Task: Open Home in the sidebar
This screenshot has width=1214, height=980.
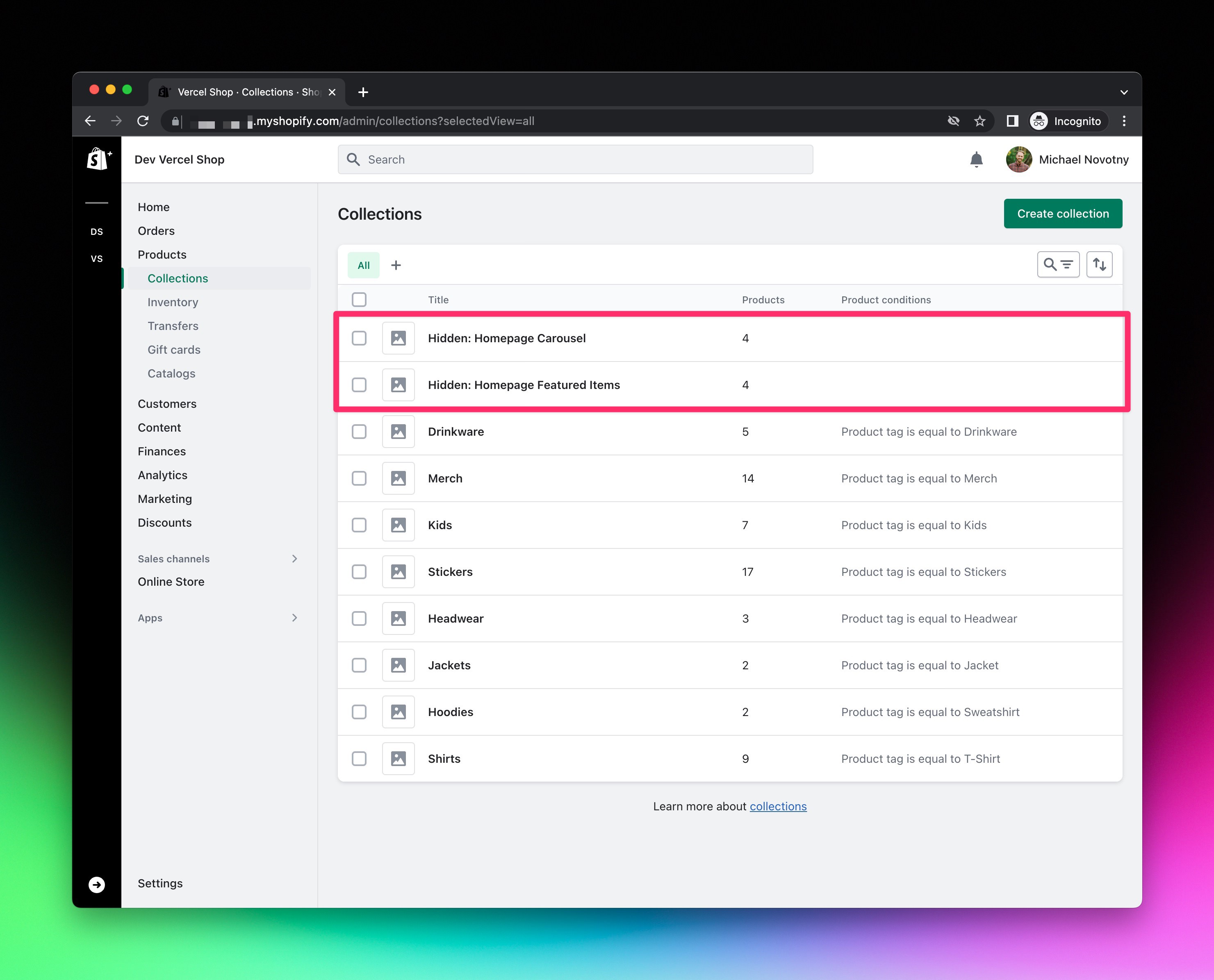Action: click(x=154, y=207)
